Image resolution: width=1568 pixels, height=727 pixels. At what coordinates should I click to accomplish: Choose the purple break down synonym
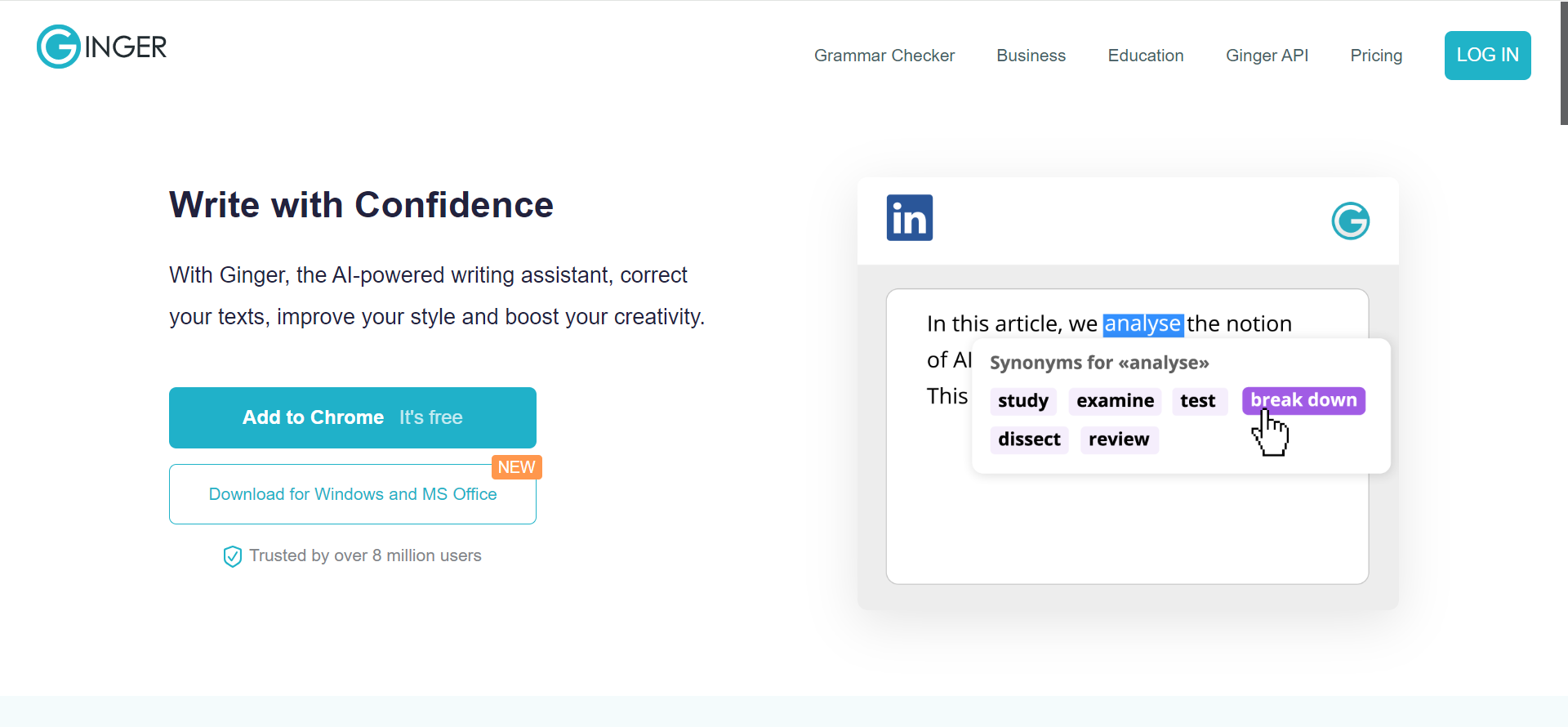(1303, 400)
